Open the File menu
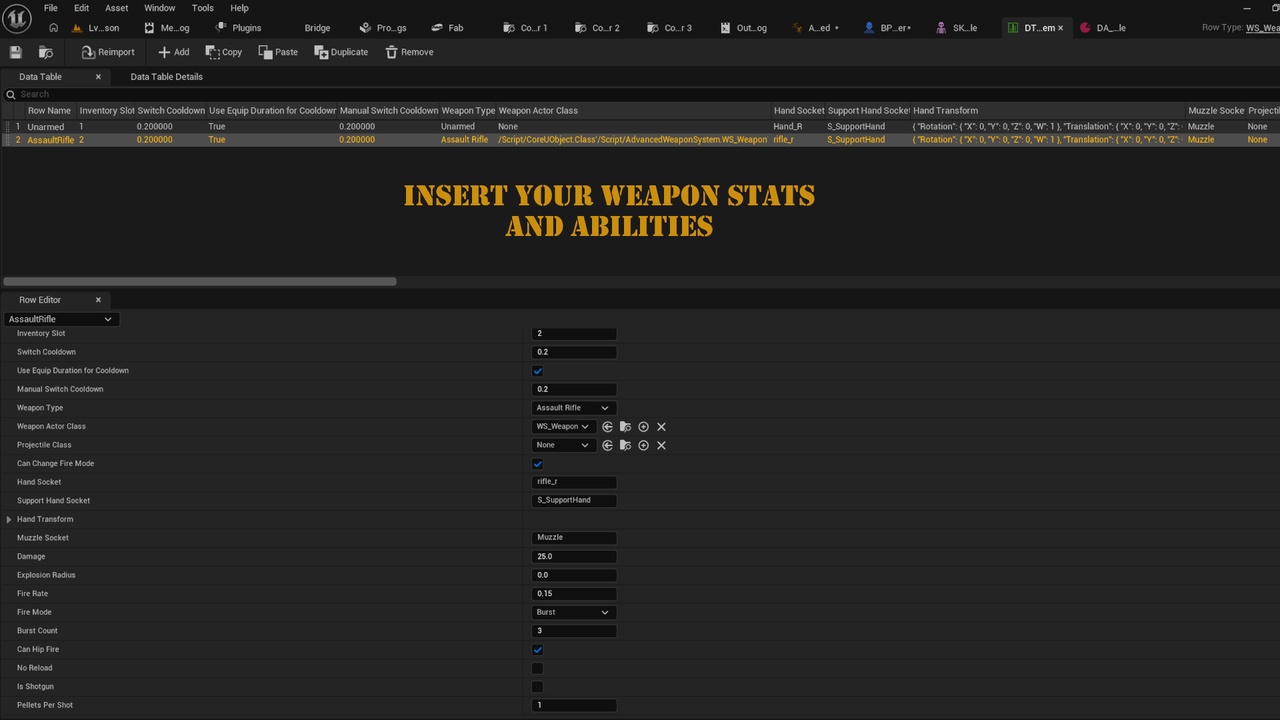 50,8
